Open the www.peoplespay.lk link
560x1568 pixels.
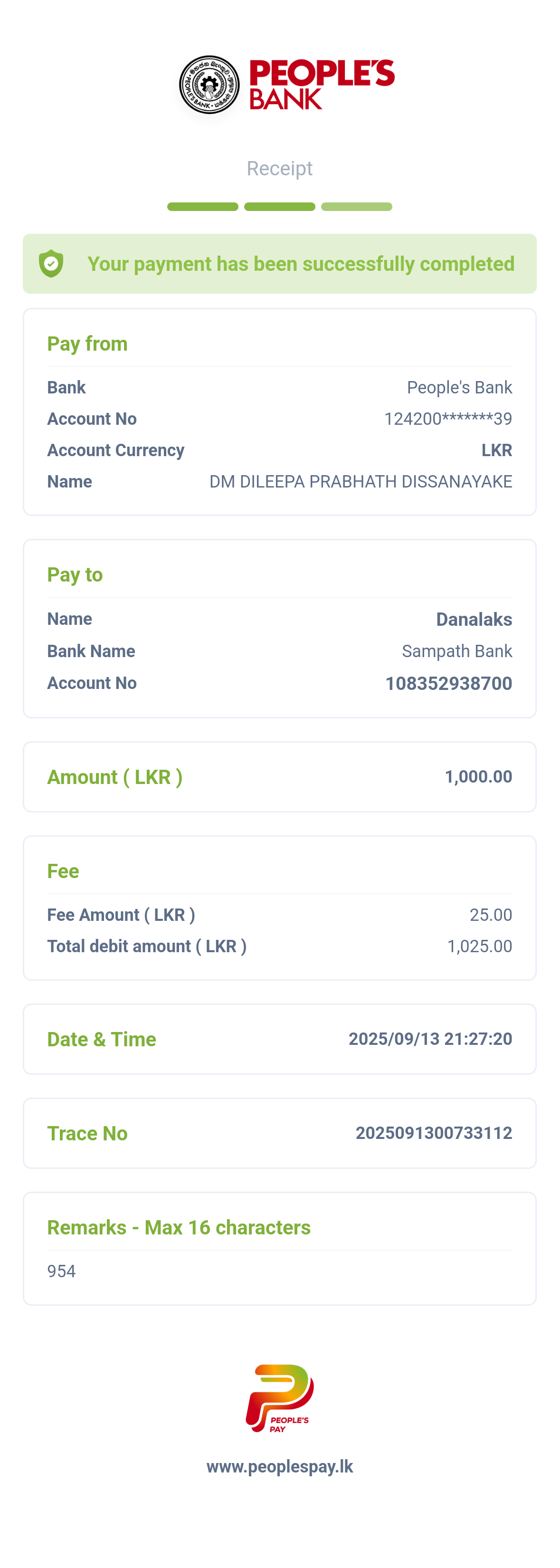(280, 1466)
